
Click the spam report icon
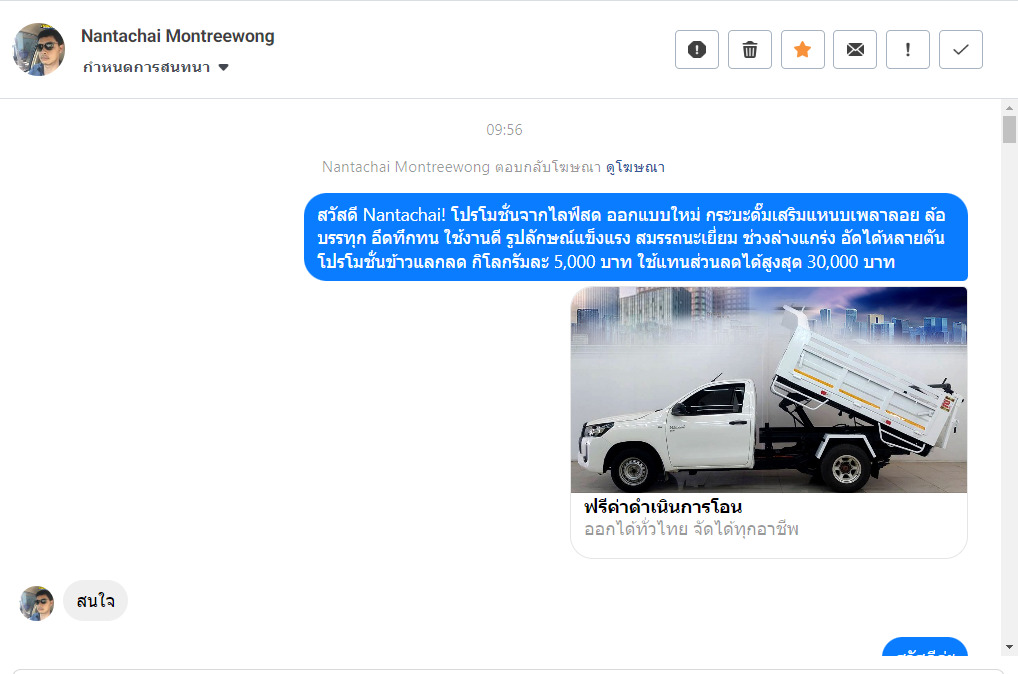click(697, 49)
